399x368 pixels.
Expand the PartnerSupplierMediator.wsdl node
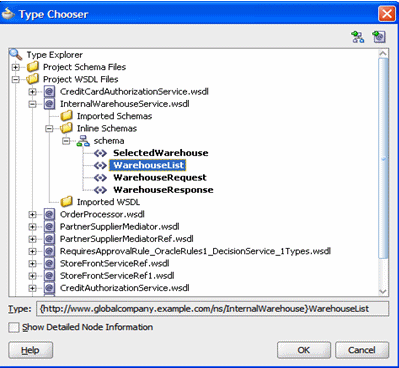click(x=32, y=227)
